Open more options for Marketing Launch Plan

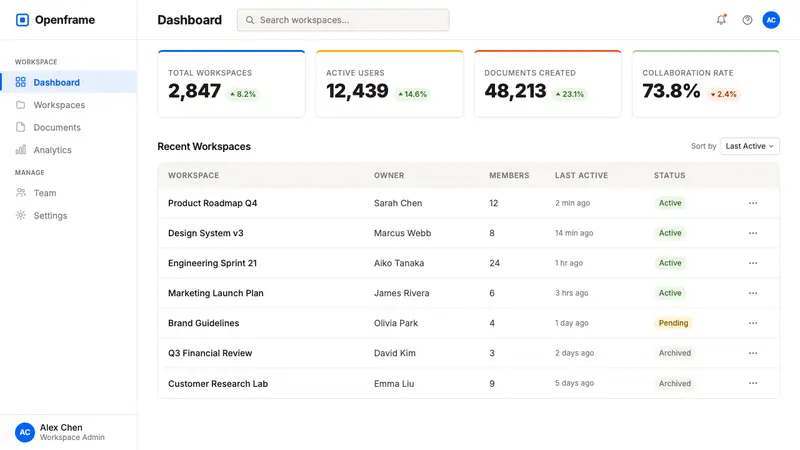(x=753, y=293)
